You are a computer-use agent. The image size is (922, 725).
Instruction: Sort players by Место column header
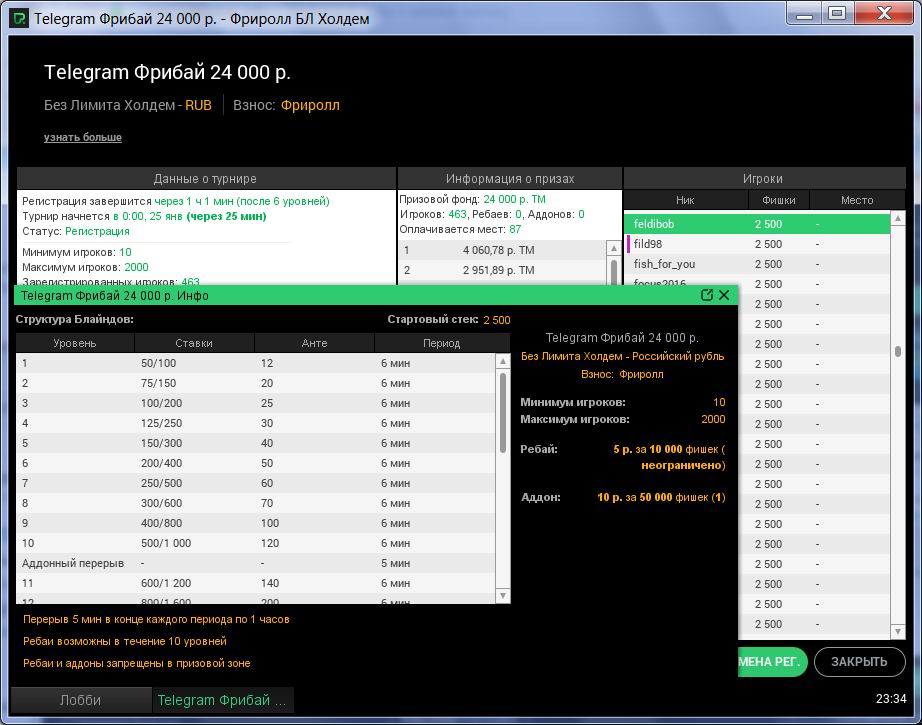[x=856, y=200]
